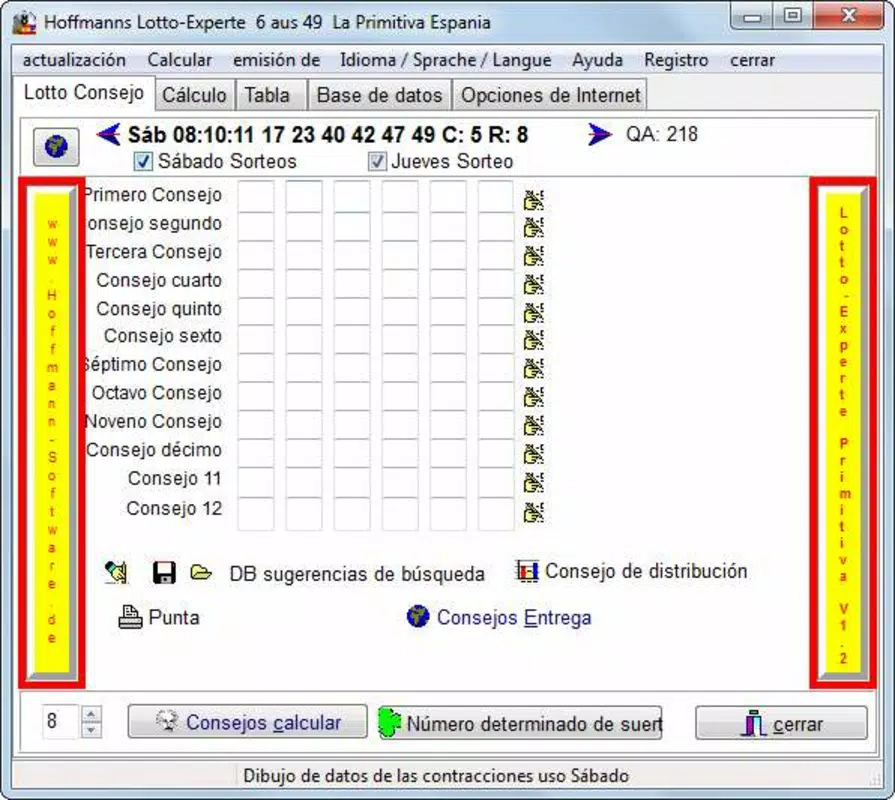Click hand icon beside Consejo décimo row
895x800 pixels.
(533, 454)
